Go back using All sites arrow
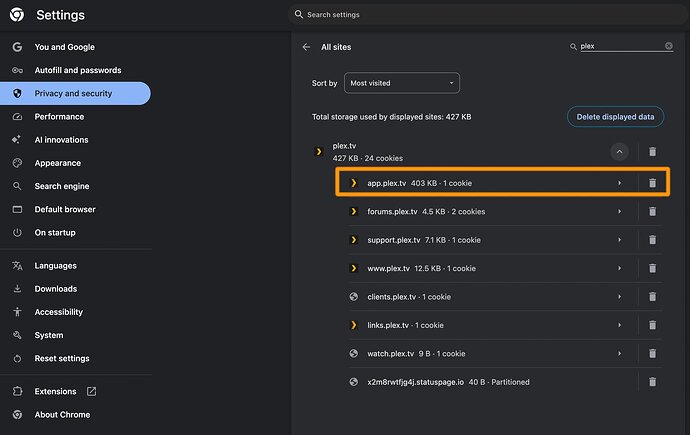This screenshot has height=435, width=690. coord(307,47)
